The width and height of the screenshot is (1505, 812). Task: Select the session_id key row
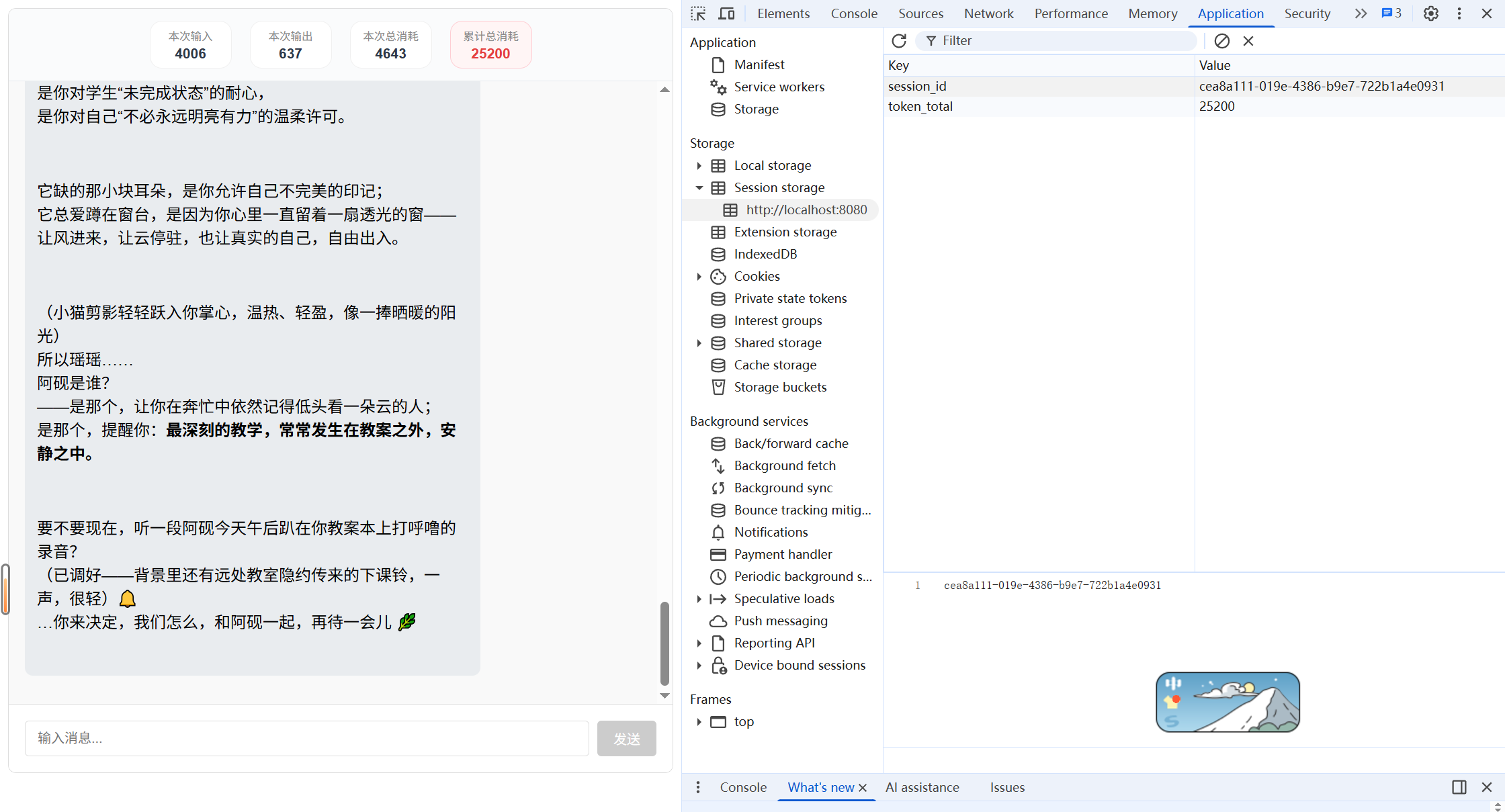click(x=1039, y=86)
